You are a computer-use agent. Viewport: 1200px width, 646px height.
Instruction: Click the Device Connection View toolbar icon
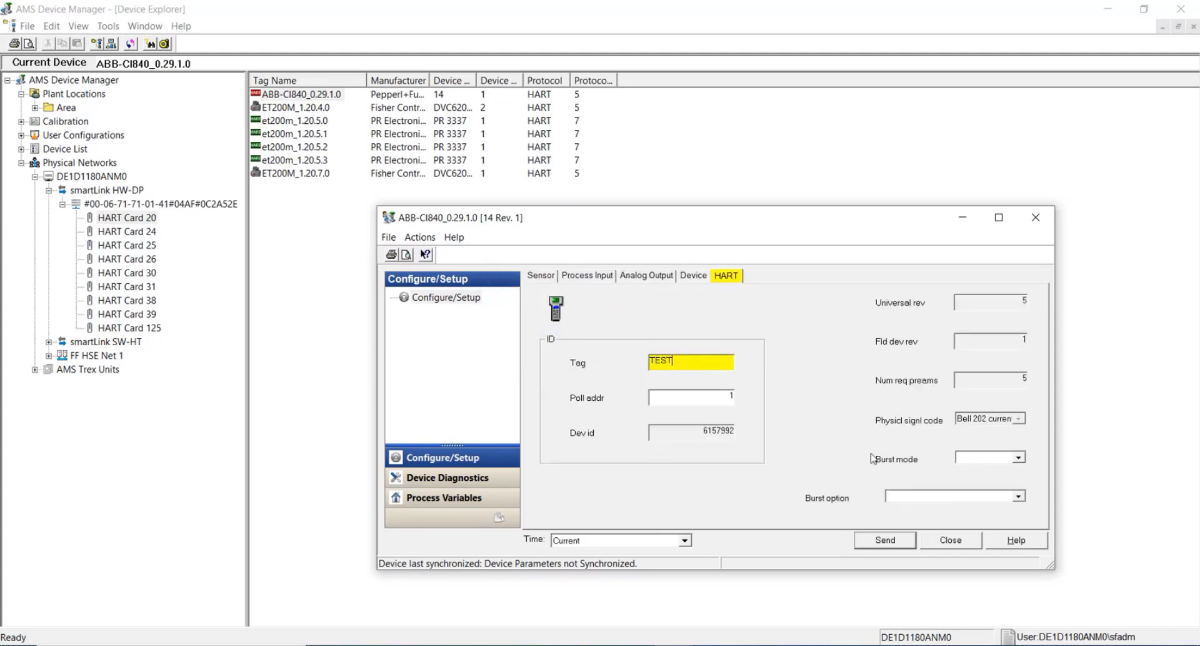click(x=112, y=44)
